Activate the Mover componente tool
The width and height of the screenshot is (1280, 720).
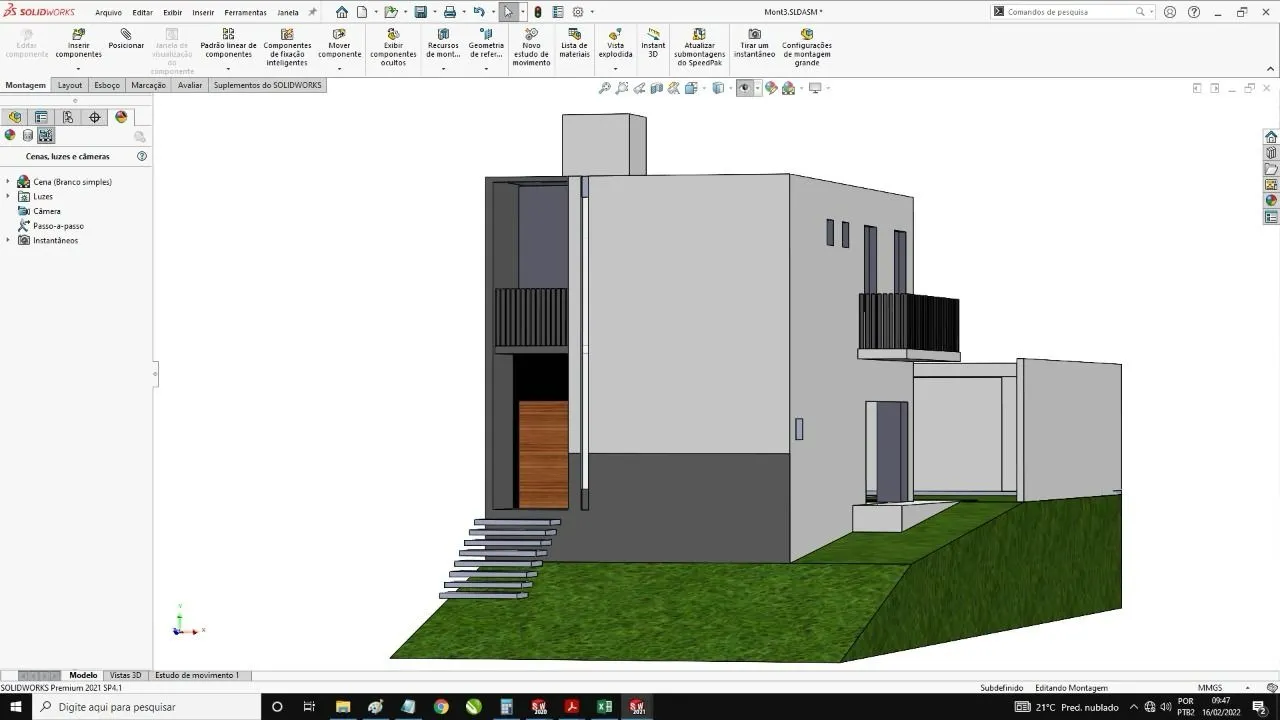pos(339,43)
